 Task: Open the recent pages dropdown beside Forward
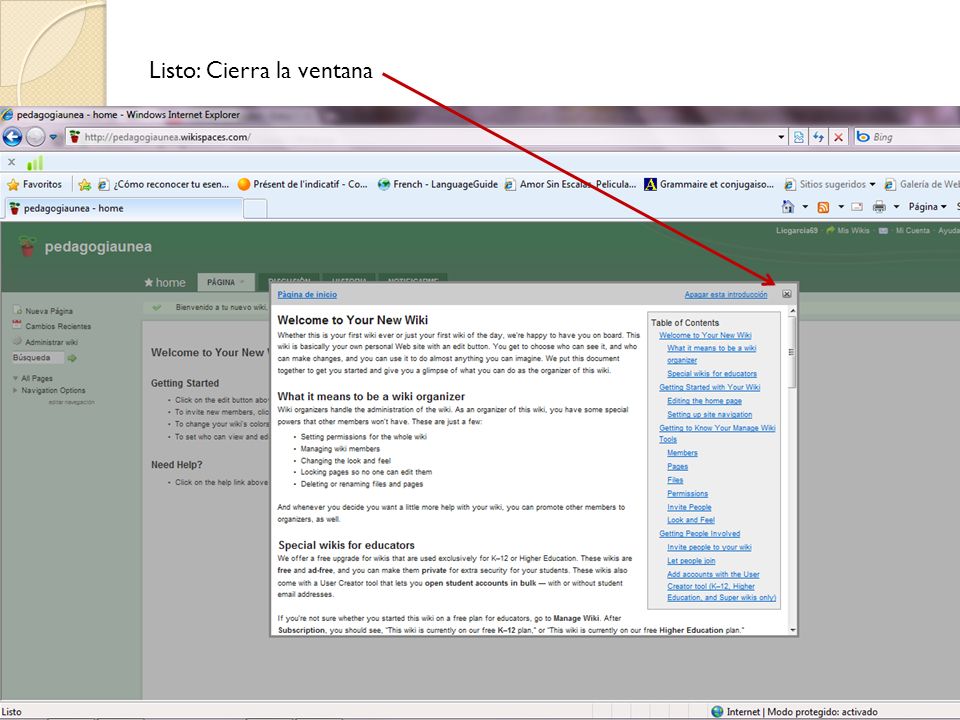(x=53, y=137)
